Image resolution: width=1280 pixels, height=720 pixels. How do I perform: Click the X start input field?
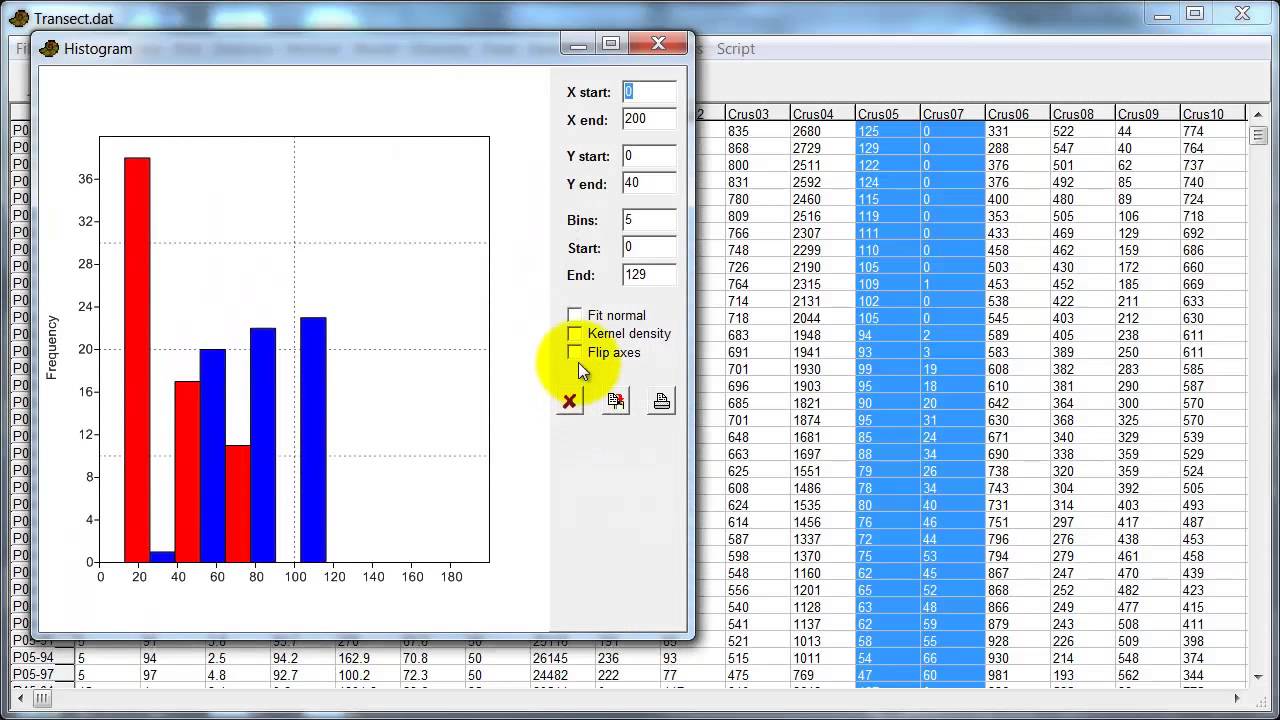tap(649, 92)
